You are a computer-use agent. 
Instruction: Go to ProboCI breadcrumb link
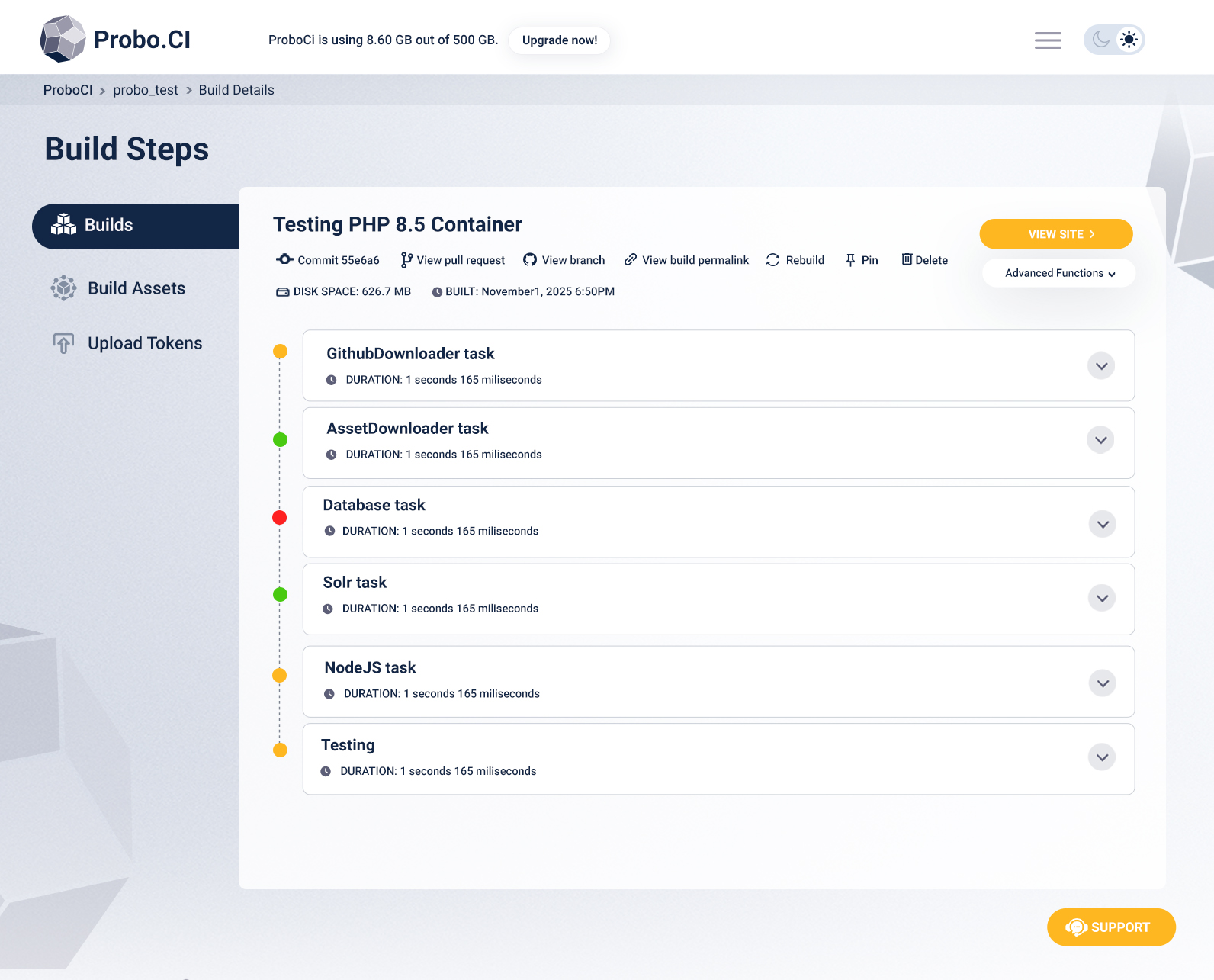tap(68, 90)
